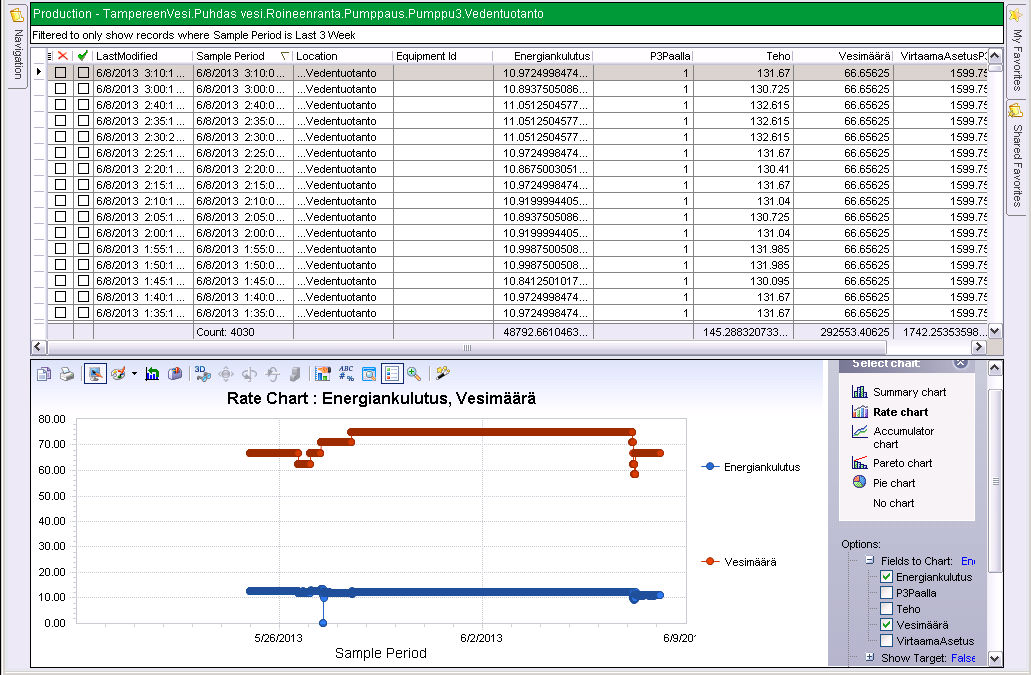This screenshot has width=1031, height=675.
Task: Click the Teho column header
Action: tap(743, 56)
